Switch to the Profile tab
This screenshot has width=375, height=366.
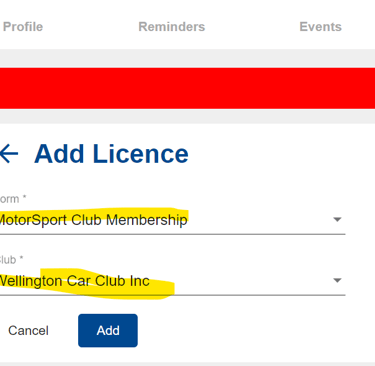click(x=23, y=27)
